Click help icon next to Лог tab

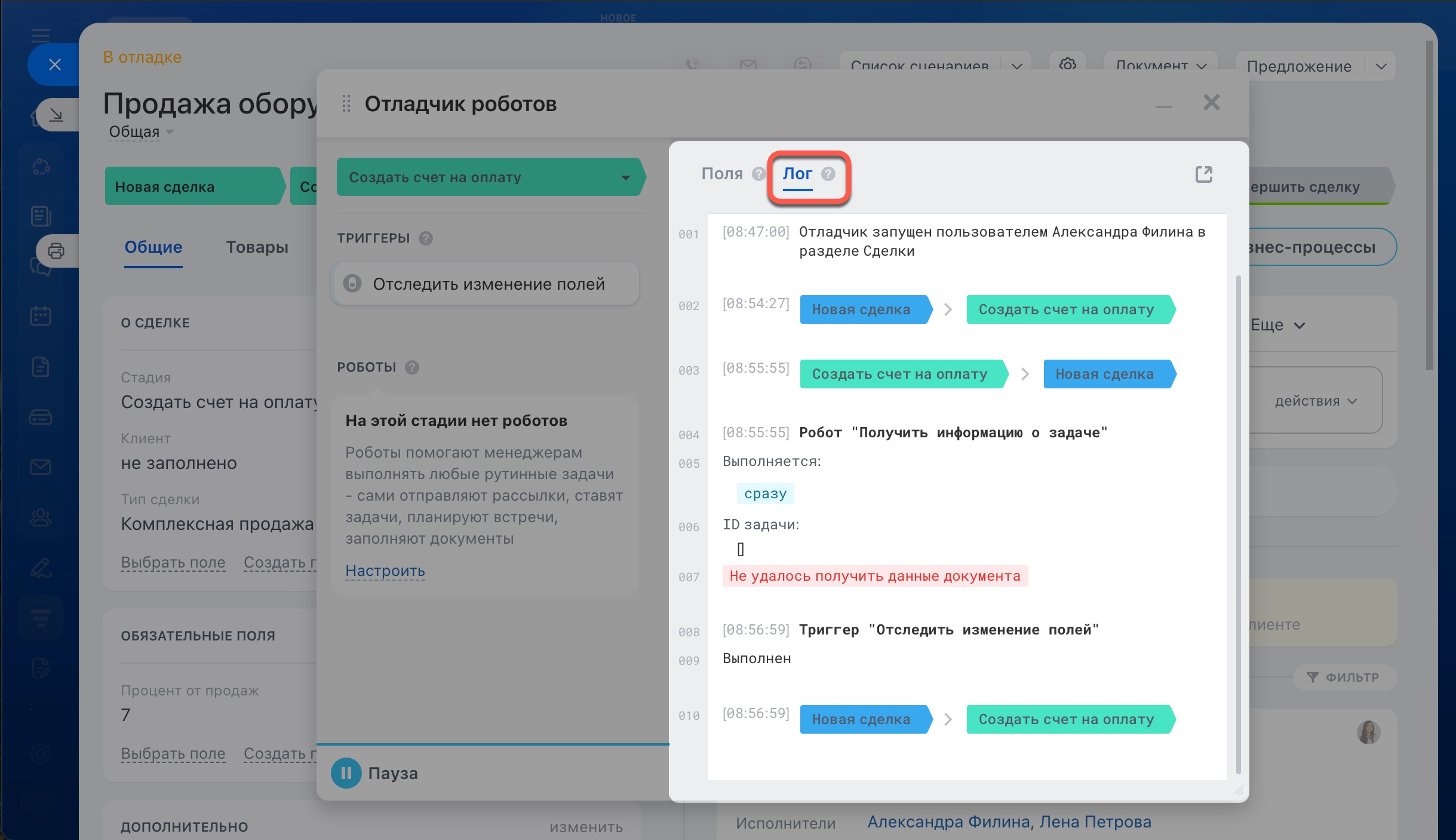828,174
